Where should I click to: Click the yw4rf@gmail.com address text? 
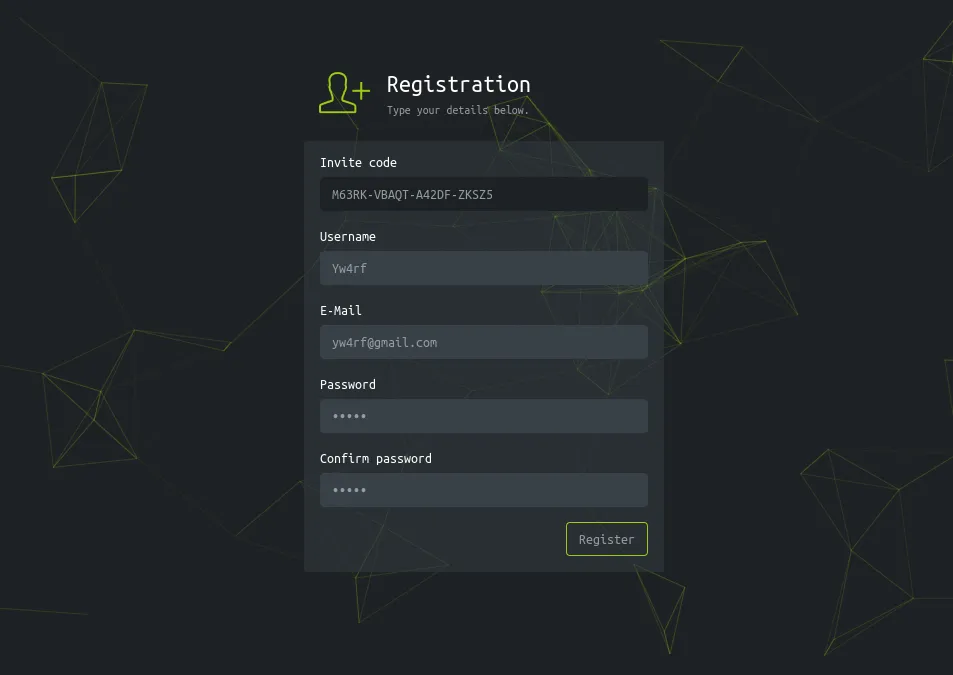click(x=384, y=343)
